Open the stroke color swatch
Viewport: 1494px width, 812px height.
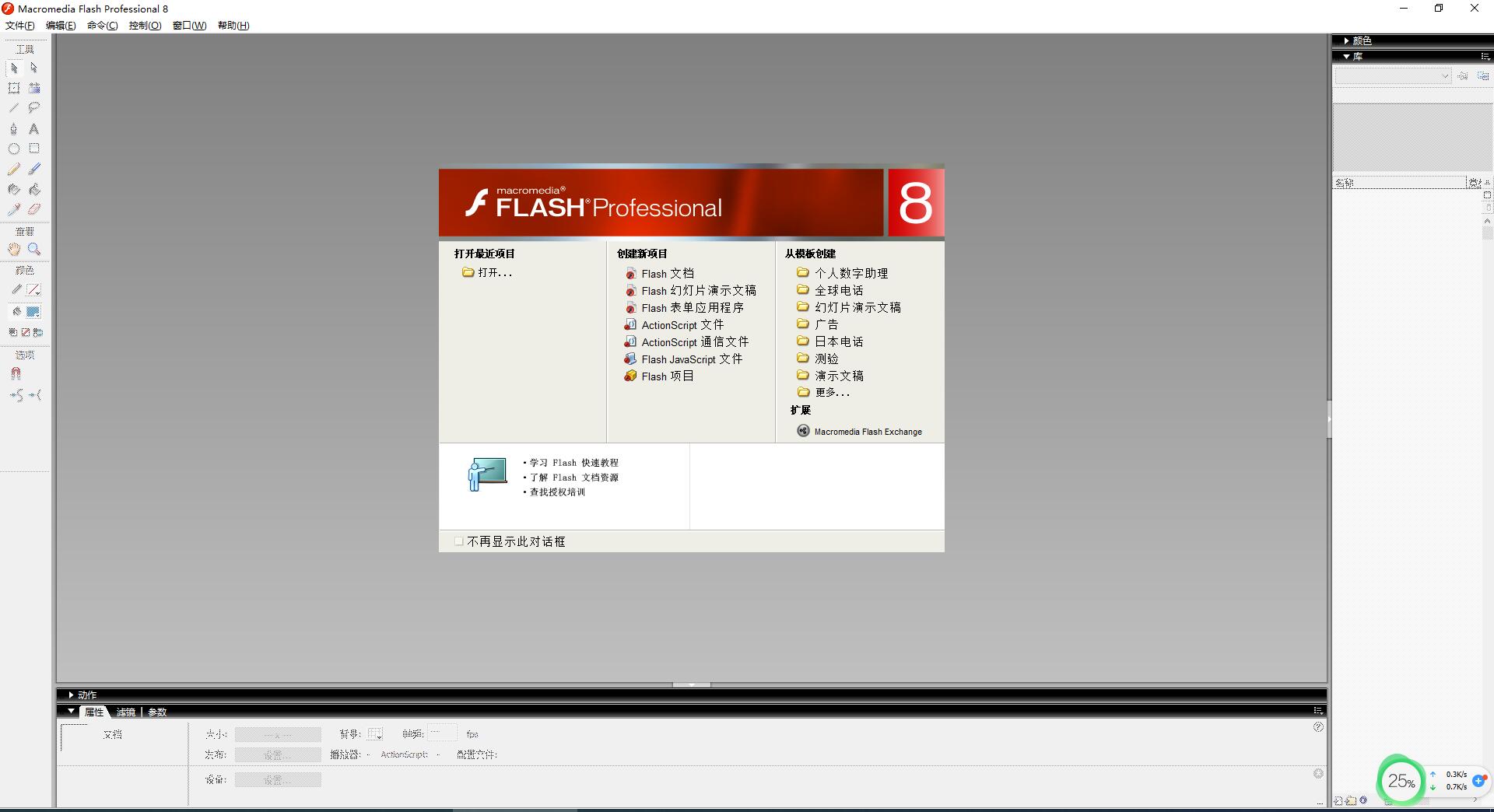(x=33, y=290)
